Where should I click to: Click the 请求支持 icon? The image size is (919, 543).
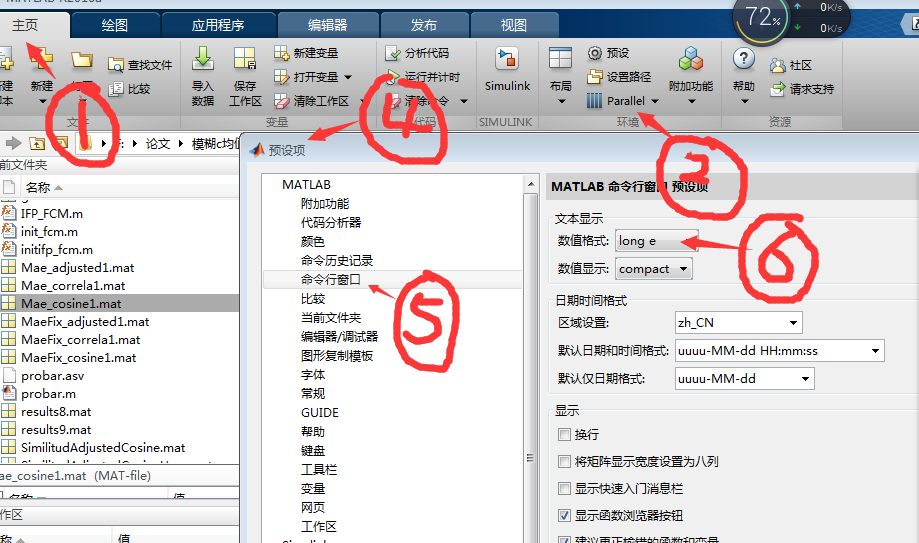point(777,89)
